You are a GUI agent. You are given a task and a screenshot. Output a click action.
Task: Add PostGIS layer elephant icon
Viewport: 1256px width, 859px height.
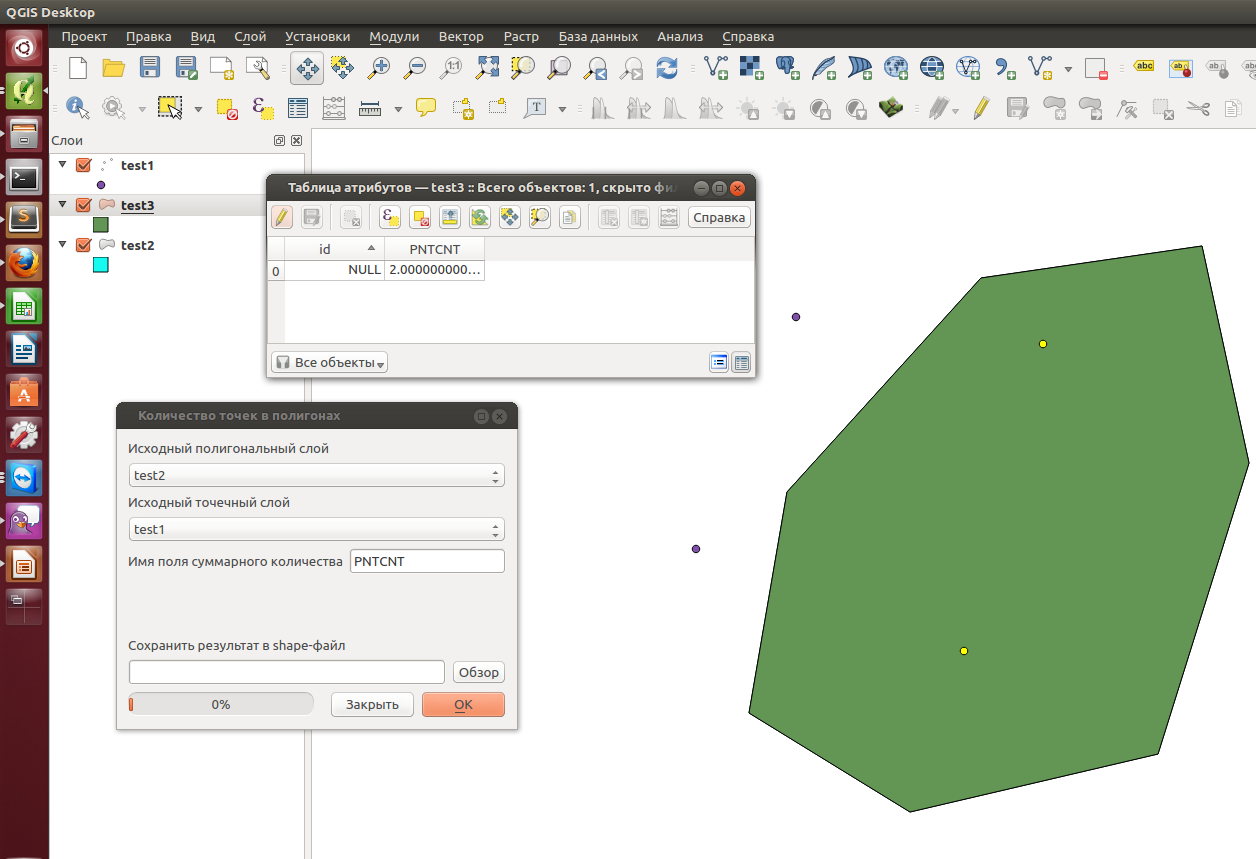coord(788,68)
